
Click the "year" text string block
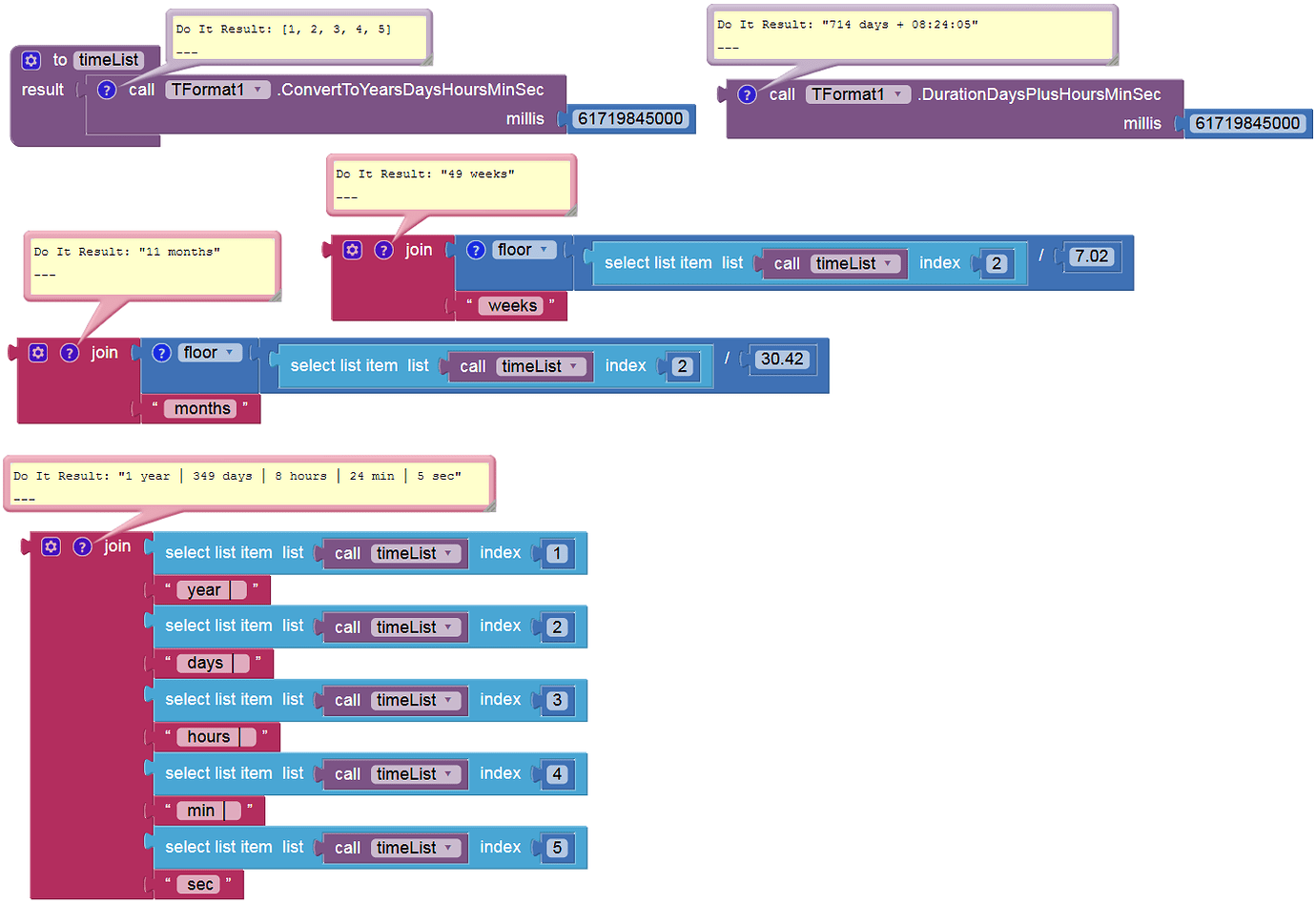pos(212,590)
